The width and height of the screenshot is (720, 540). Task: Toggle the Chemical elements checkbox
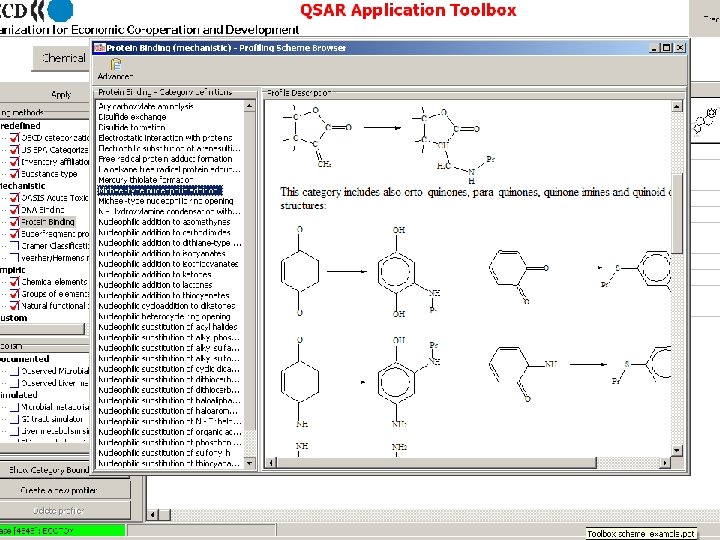15,282
